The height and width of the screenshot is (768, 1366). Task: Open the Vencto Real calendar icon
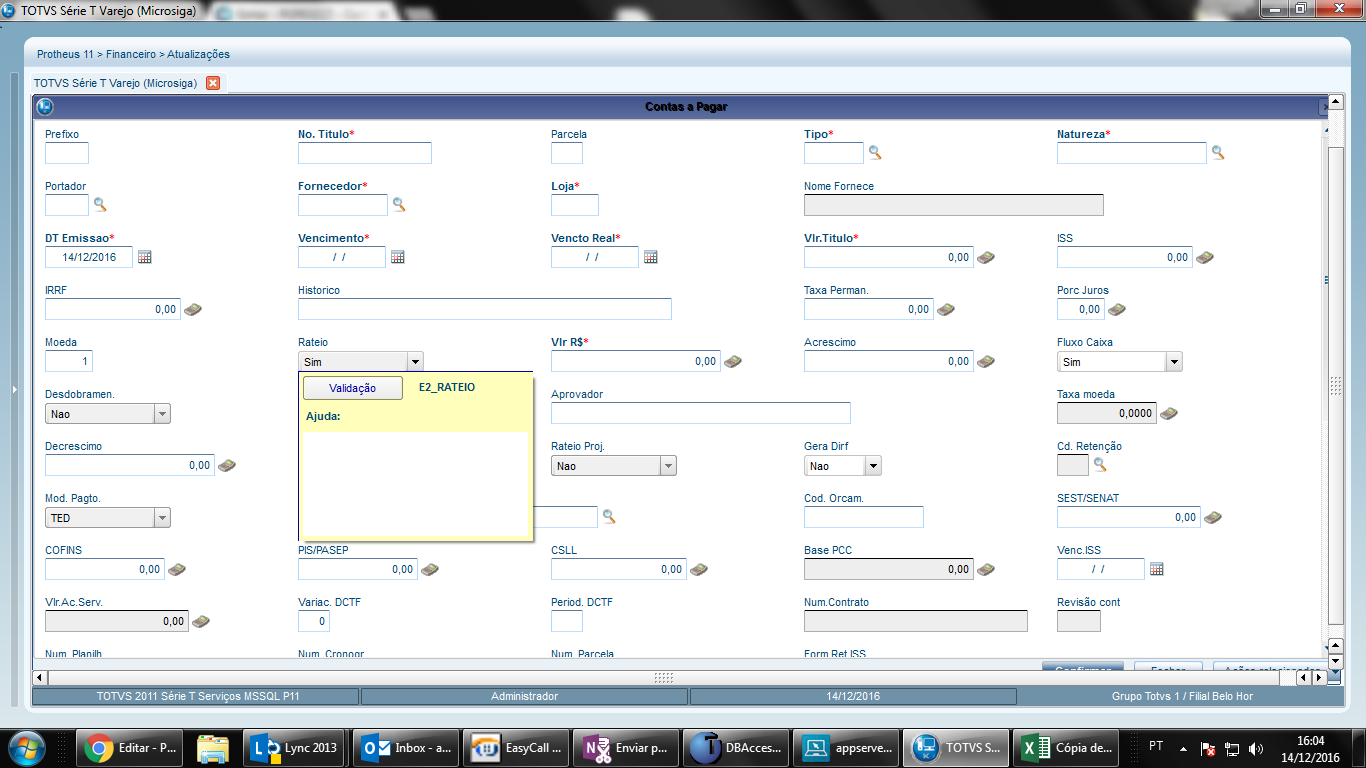click(x=651, y=257)
